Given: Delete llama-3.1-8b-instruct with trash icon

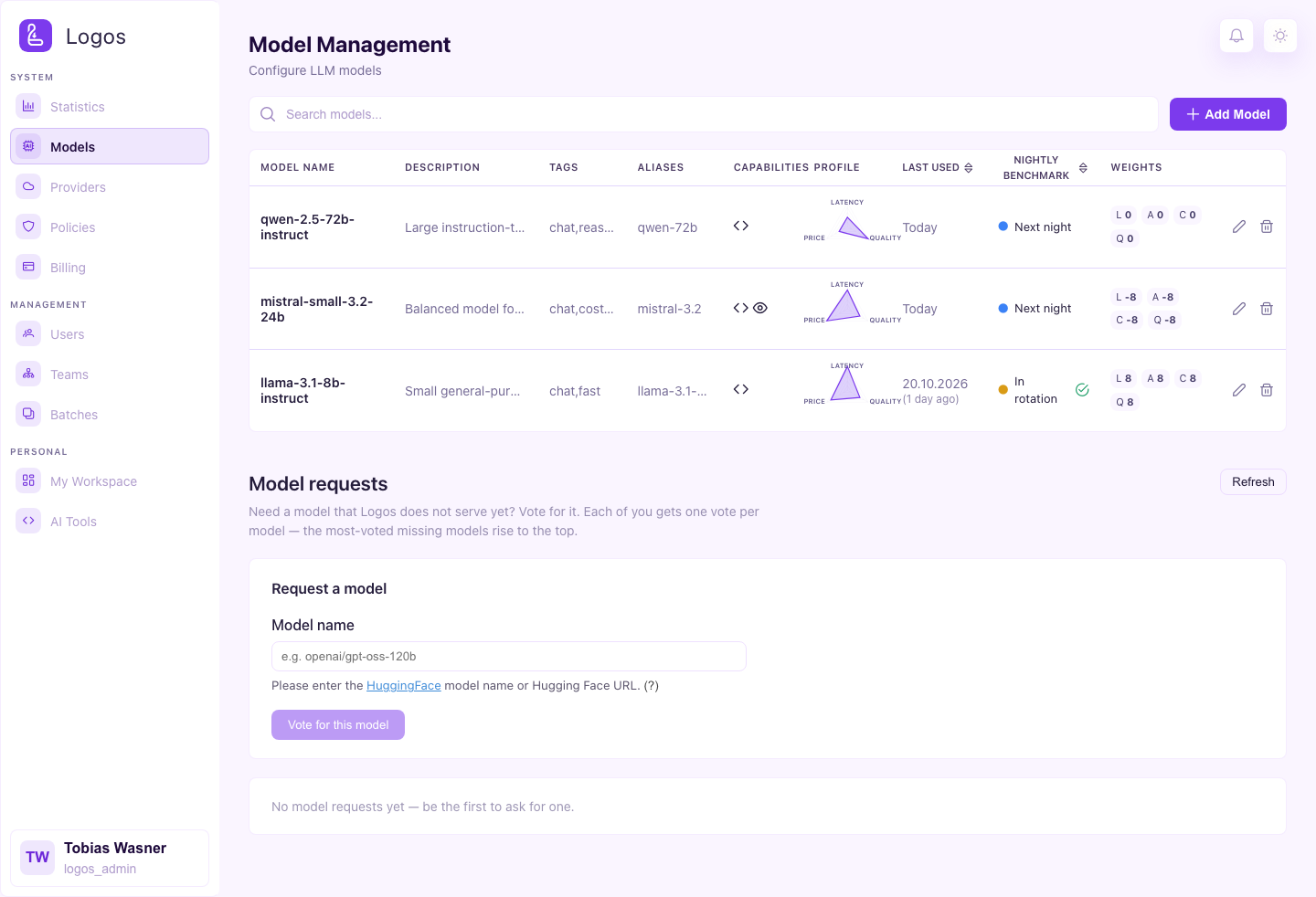Looking at the screenshot, I should pyautogui.click(x=1267, y=390).
